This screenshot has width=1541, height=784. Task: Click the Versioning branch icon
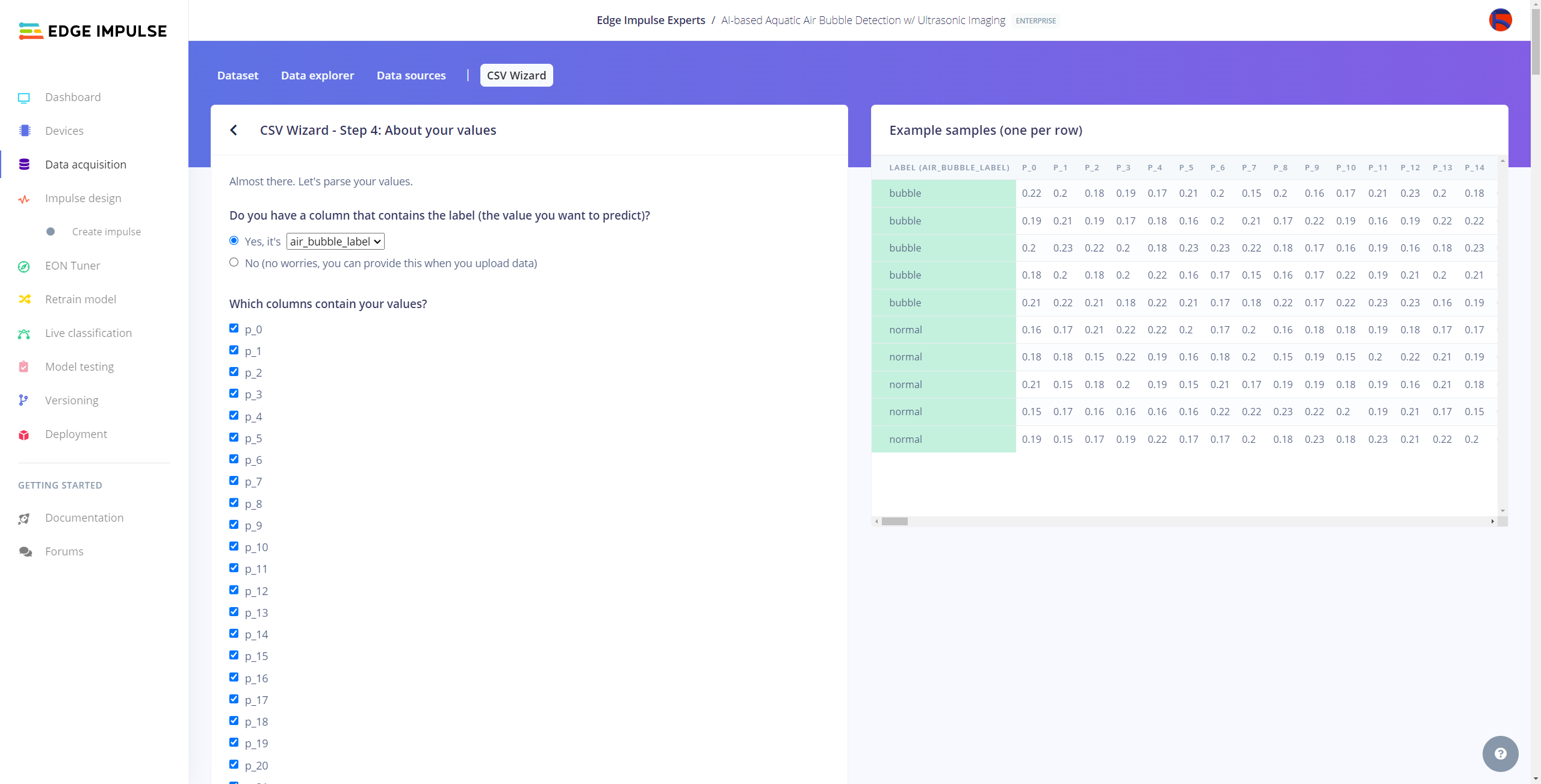click(x=24, y=401)
